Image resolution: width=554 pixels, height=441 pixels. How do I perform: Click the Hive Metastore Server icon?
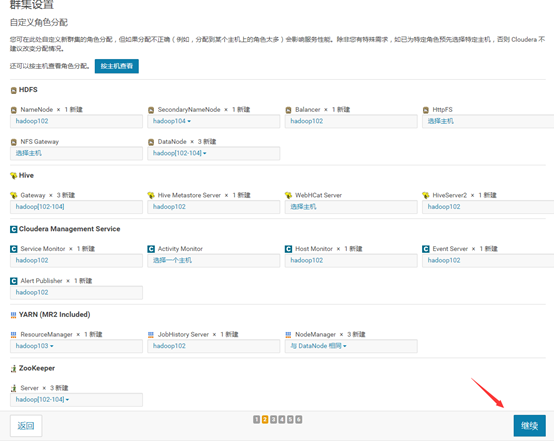[151, 195]
